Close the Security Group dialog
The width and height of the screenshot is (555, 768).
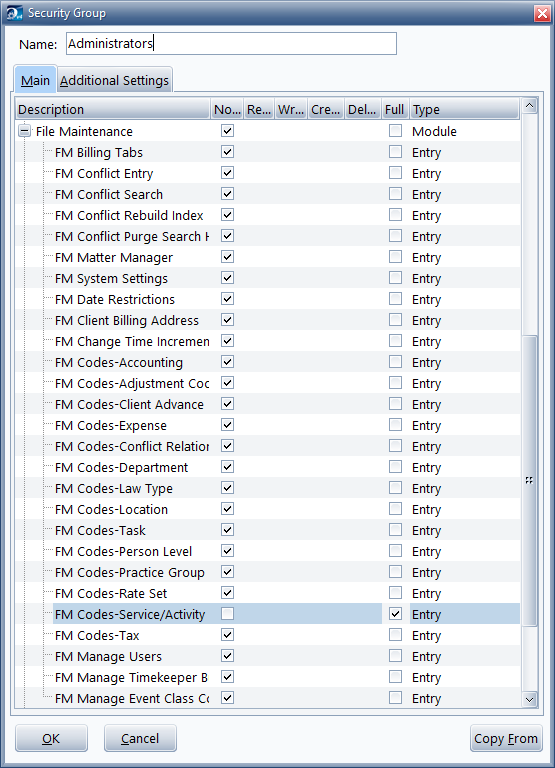pyautogui.click(x=542, y=14)
